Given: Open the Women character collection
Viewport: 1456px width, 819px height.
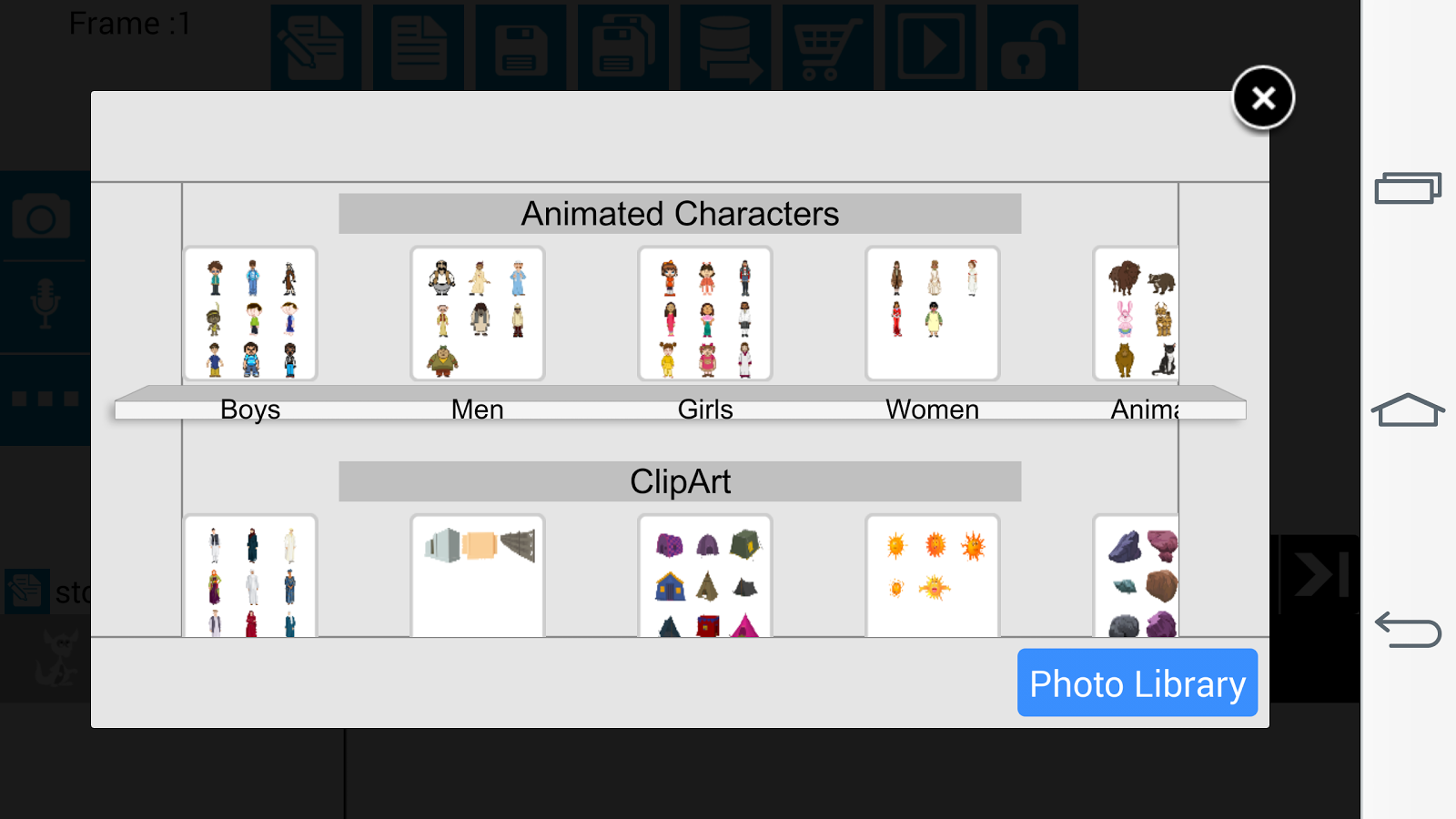Looking at the screenshot, I should 933,313.
